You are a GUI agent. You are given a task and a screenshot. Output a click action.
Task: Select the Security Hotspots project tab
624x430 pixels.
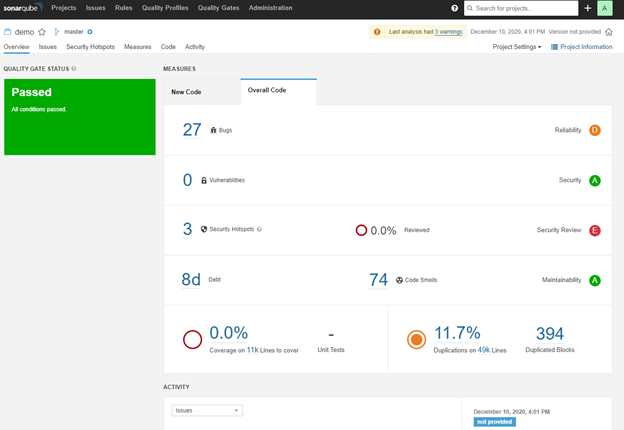90,47
